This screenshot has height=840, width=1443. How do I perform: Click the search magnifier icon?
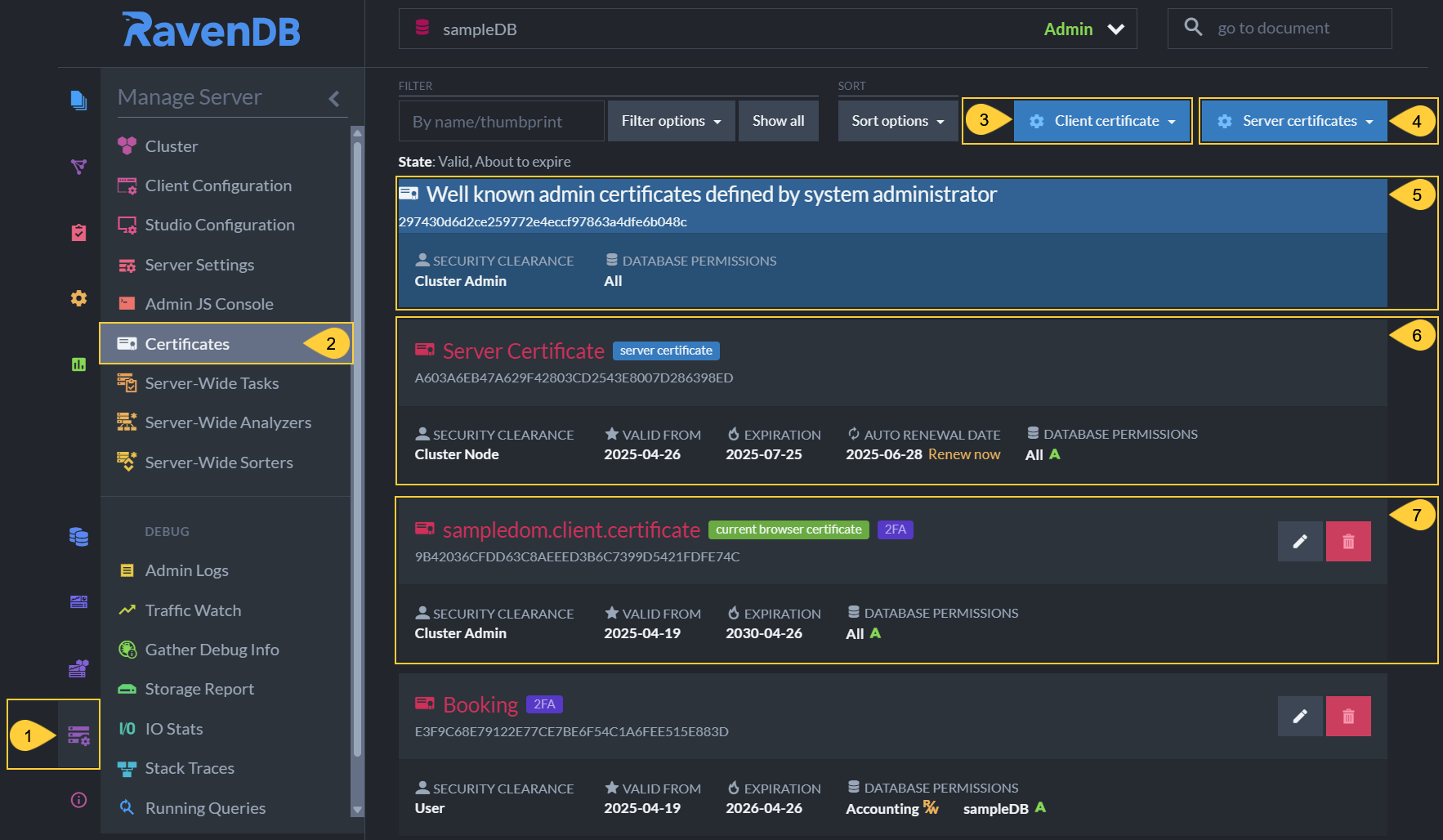(1193, 27)
